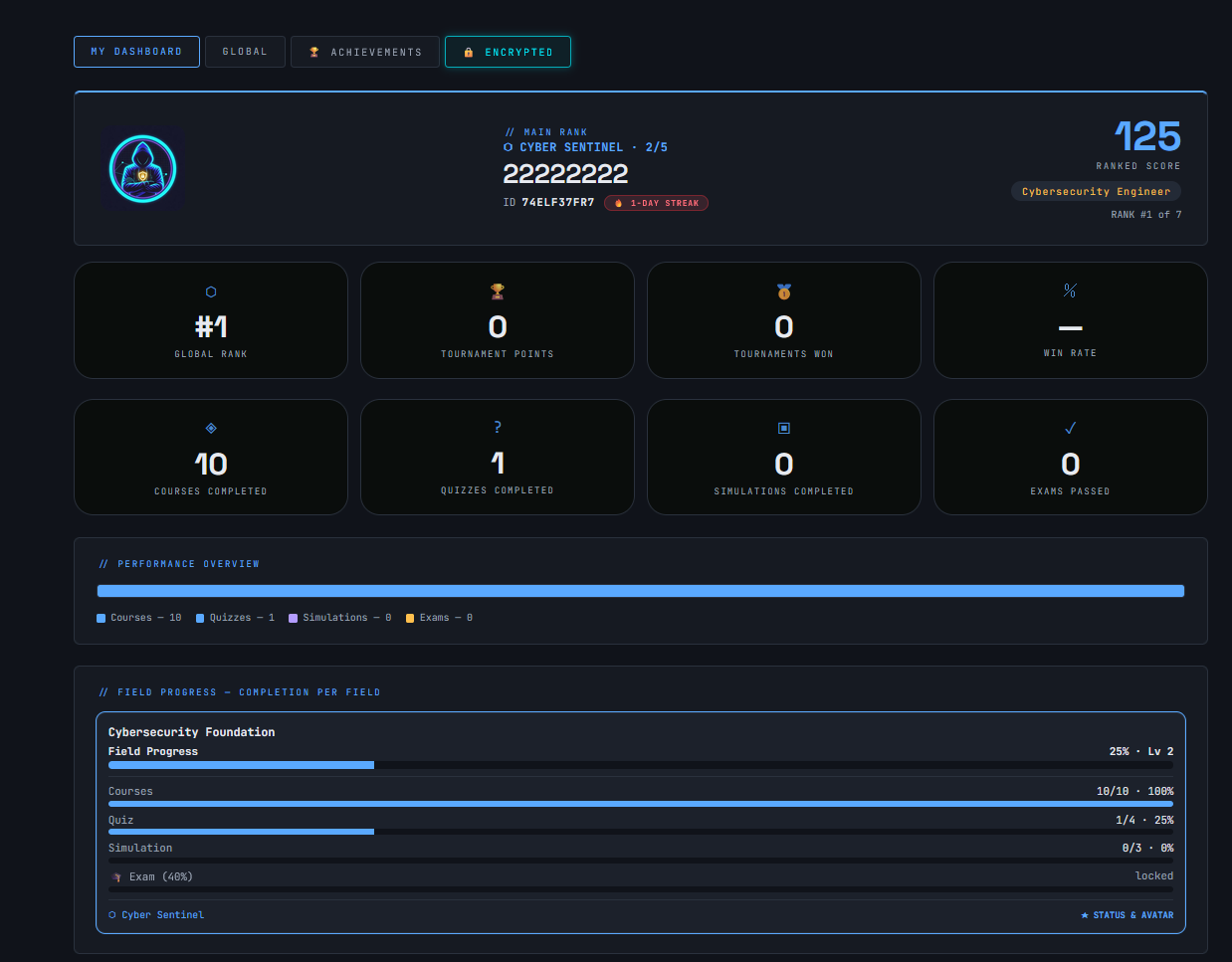Click the percent icon on Win Rate card
This screenshot has height=962, width=1232.
click(x=1070, y=290)
